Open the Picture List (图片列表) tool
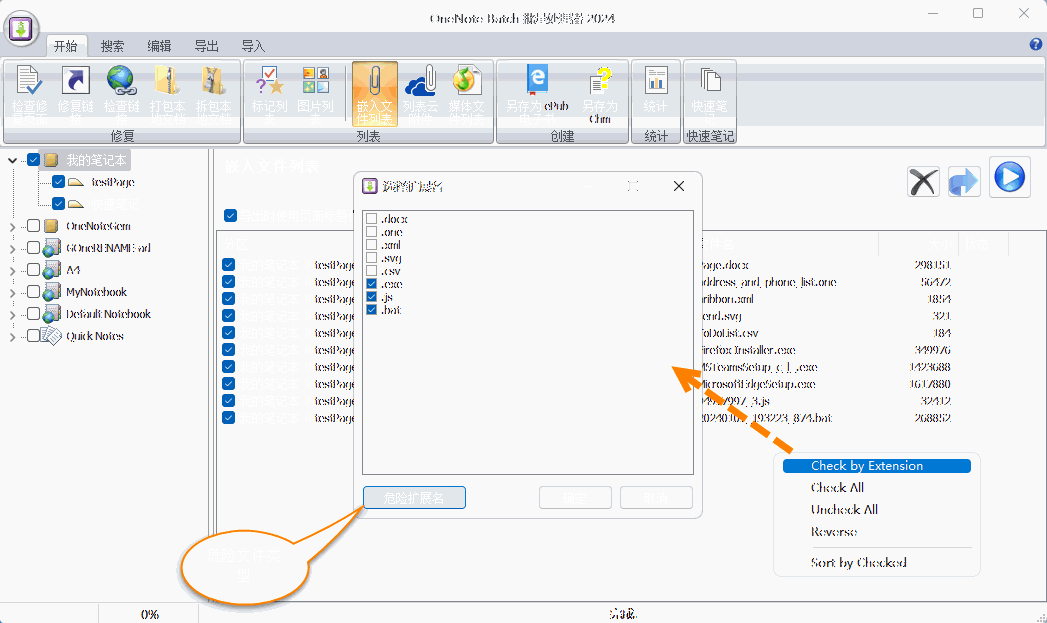 coord(315,94)
